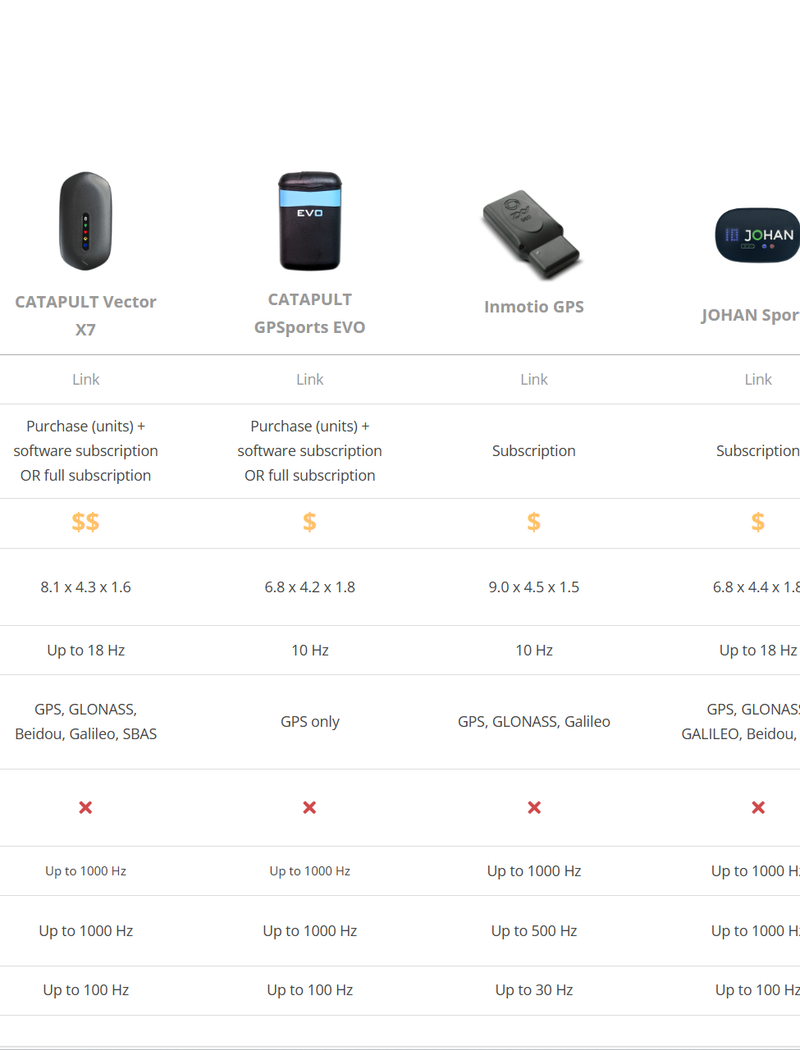The image size is (800, 1050).
Task: Click the Inmotio GPS heading
Action: click(534, 307)
